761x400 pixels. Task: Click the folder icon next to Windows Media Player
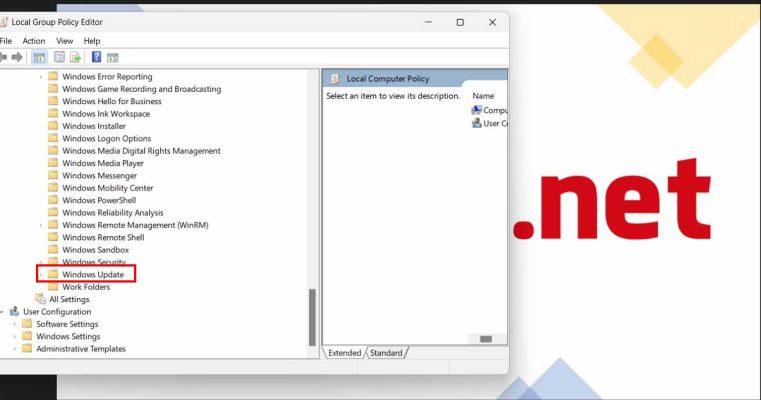(53, 163)
